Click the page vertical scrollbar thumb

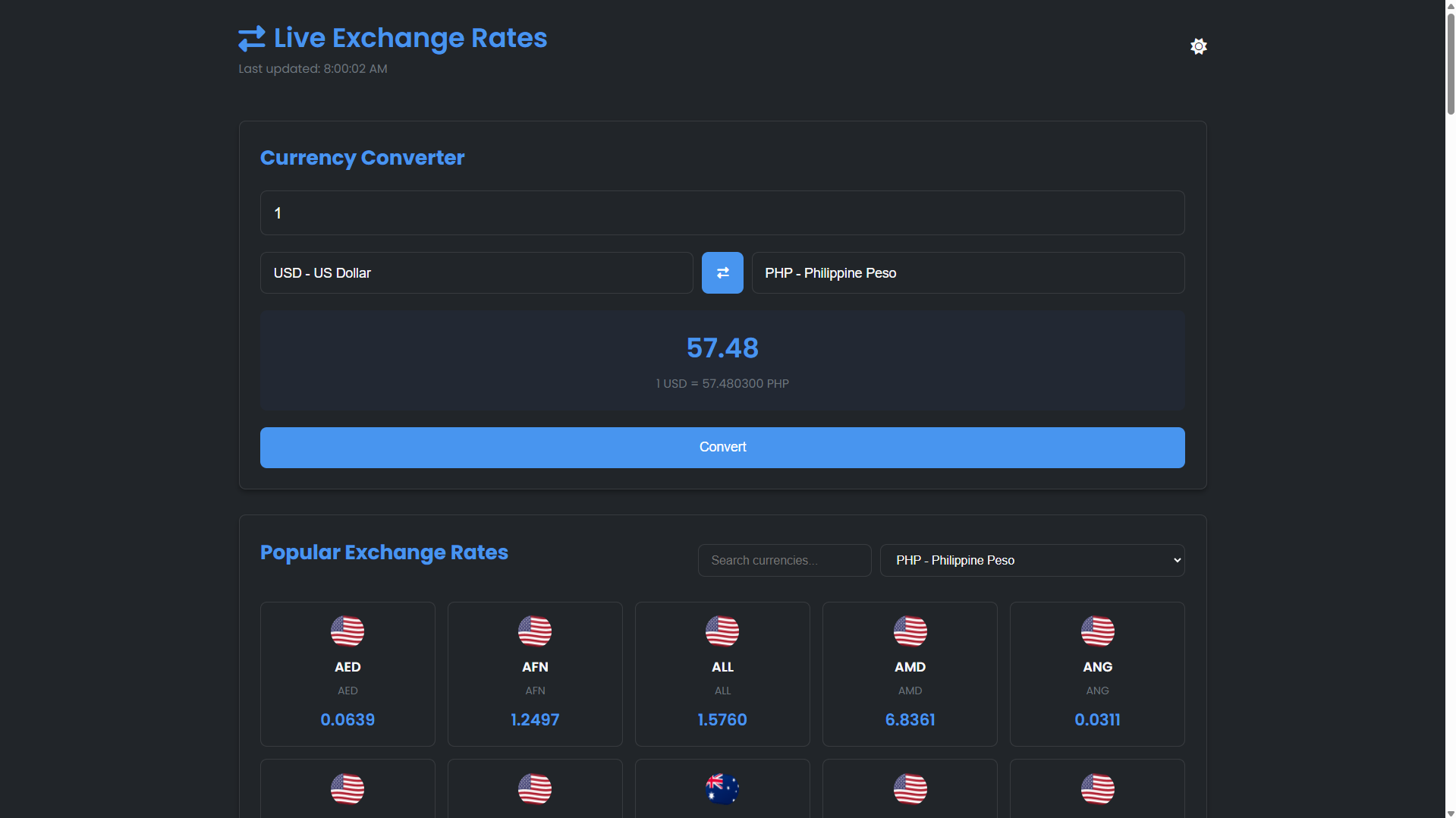tap(1451, 61)
